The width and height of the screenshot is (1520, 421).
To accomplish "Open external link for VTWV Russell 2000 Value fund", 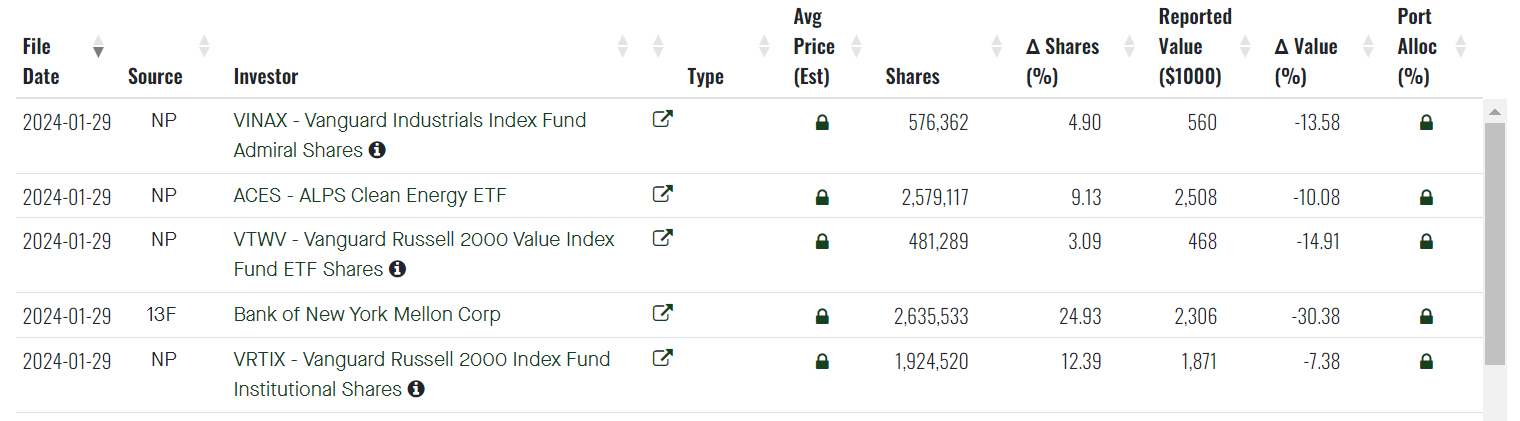I will tap(662, 238).
